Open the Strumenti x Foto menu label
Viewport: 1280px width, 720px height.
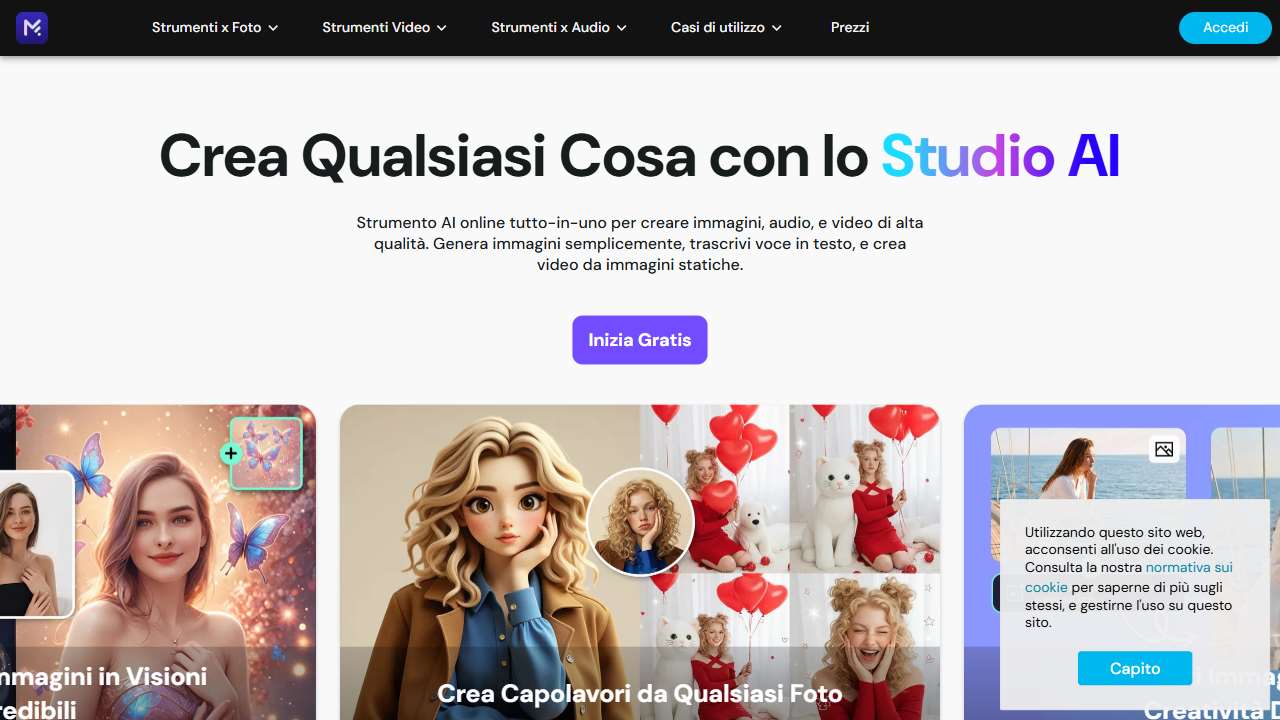click(207, 28)
